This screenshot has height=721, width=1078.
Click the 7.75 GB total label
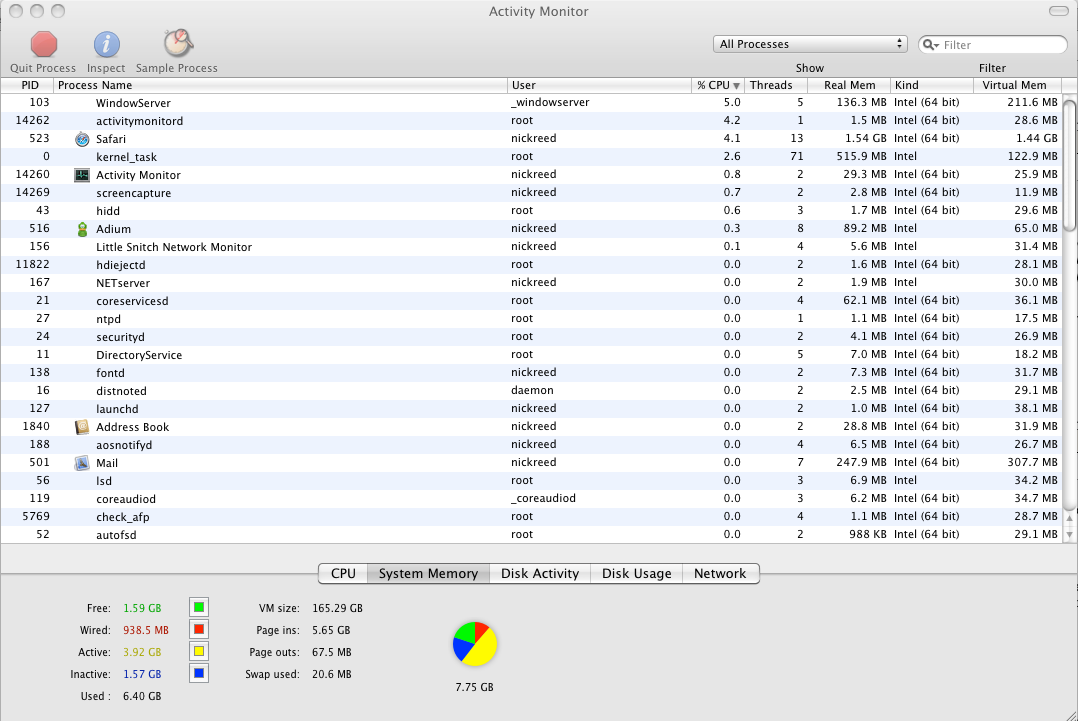474,687
